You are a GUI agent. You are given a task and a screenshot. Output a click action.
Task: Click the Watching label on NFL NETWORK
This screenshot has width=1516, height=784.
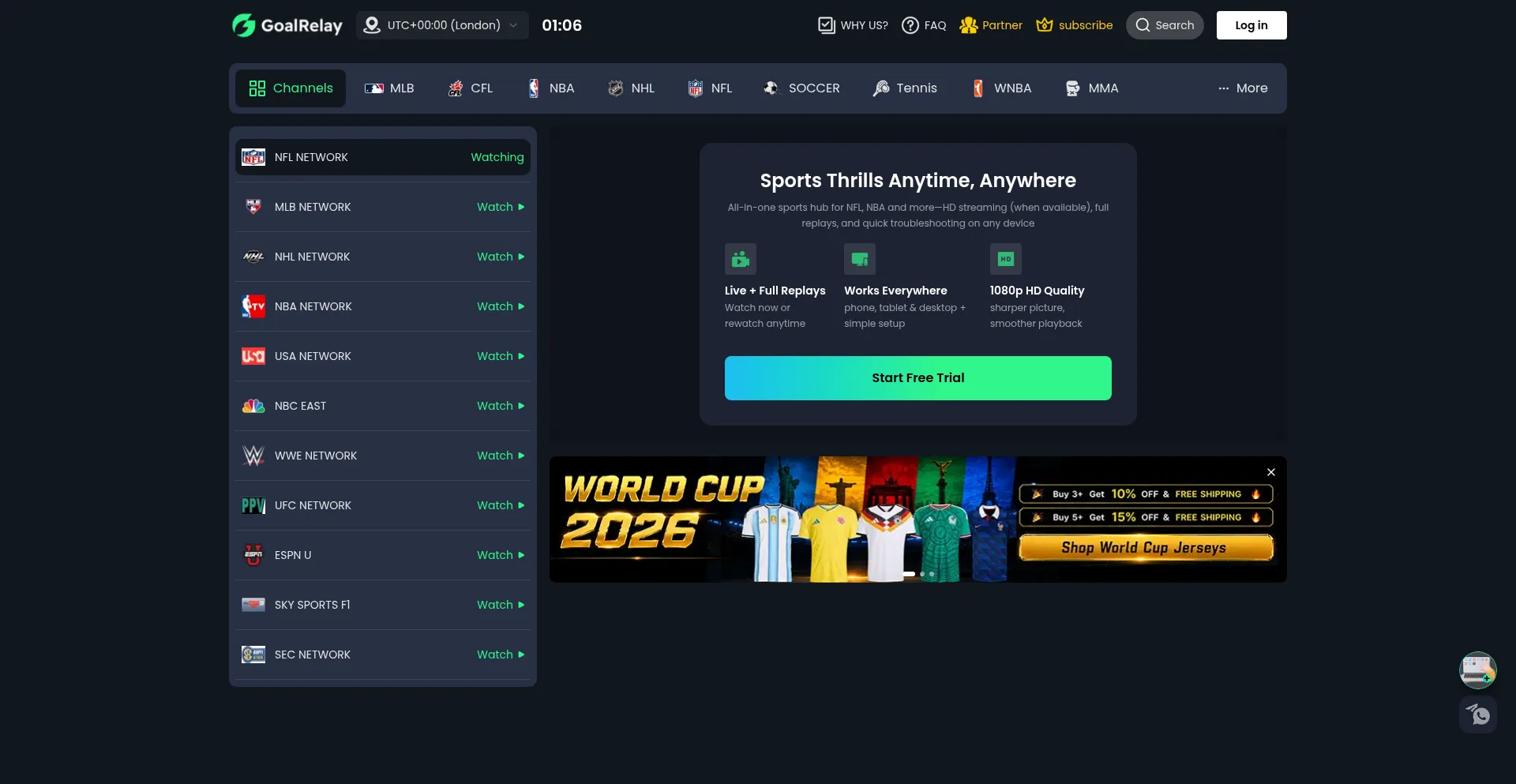(x=497, y=157)
